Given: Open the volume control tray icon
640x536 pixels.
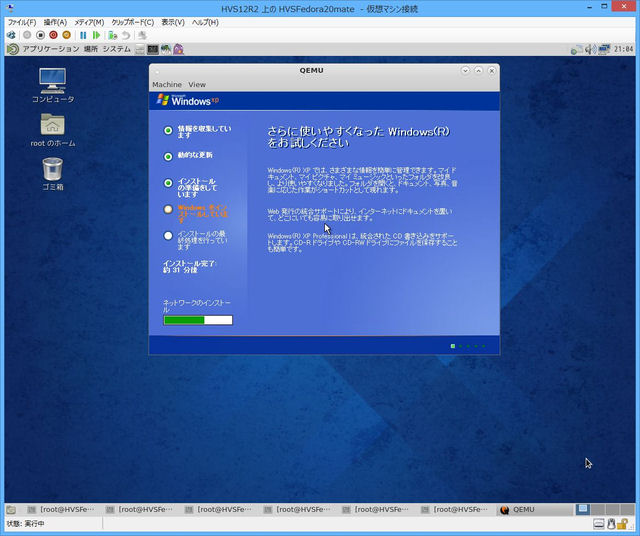Looking at the screenshot, I should tap(590, 49).
